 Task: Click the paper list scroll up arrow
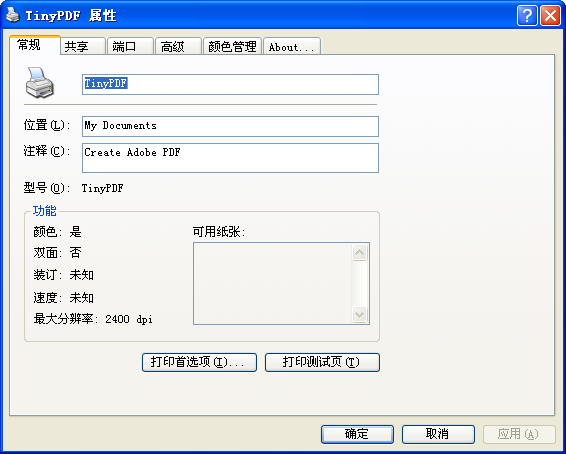click(360, 252)
